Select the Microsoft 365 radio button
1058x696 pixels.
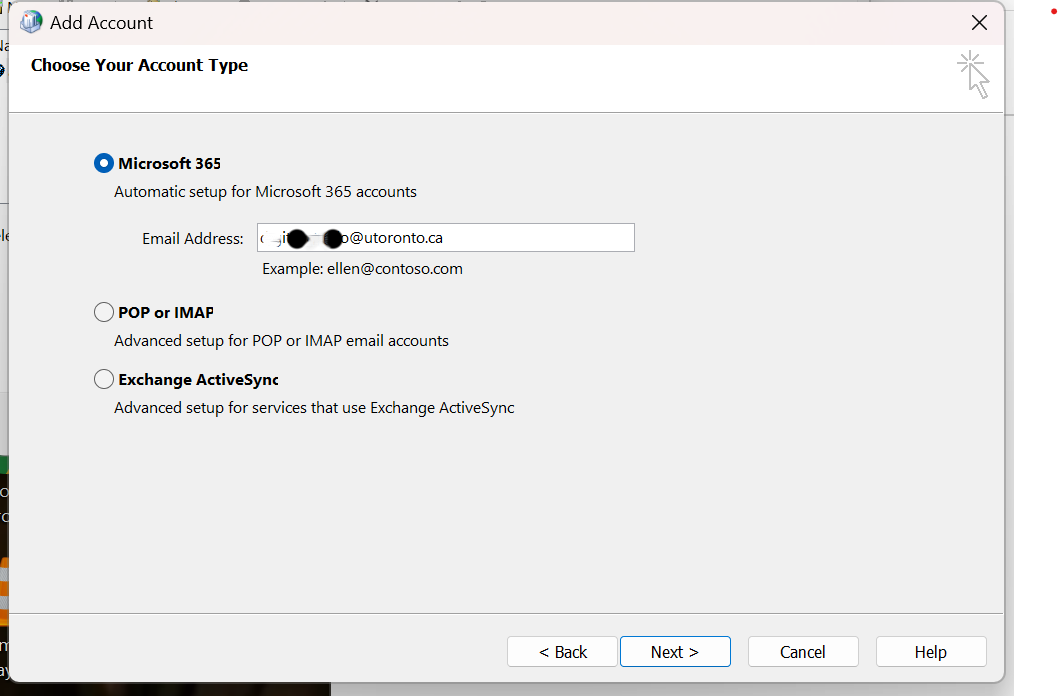click(x=104, y=163)
